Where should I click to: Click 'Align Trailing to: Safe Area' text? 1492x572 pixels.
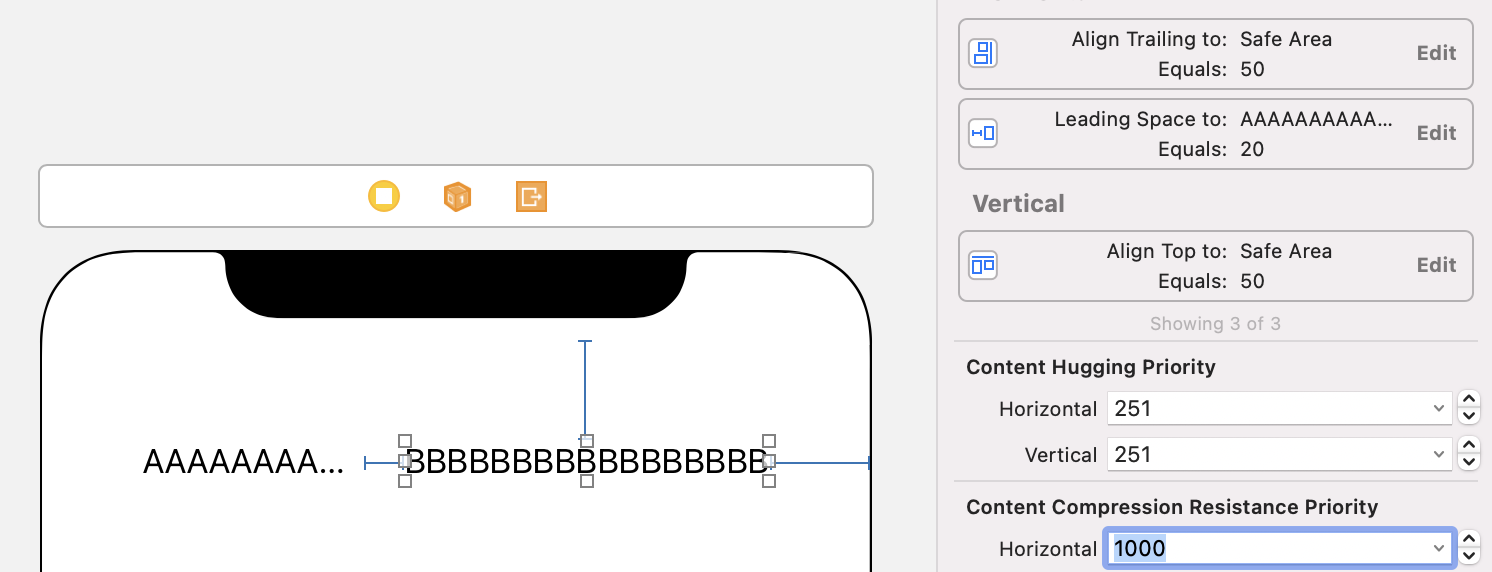[x=1202, y=39]
